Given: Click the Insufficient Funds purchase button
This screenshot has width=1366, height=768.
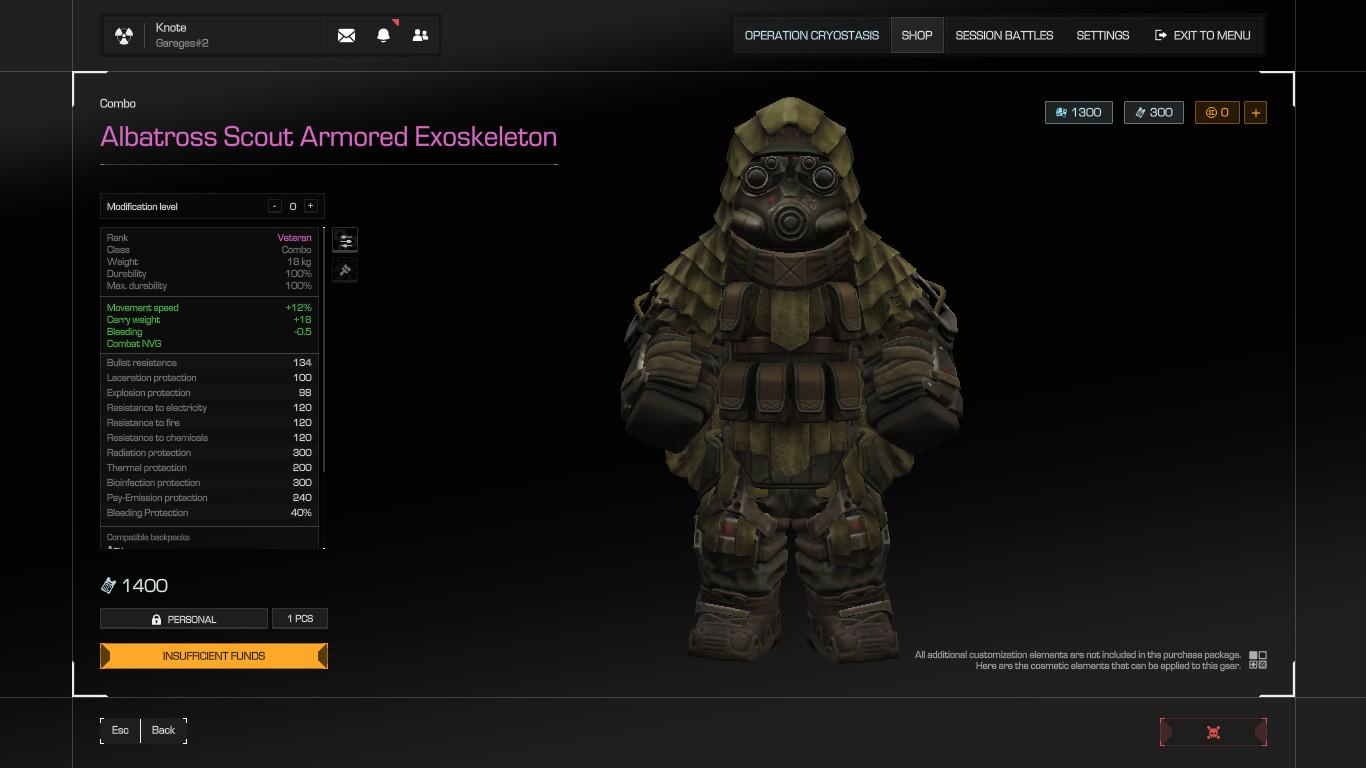Looking at the screenshot, I should point(214,656).
